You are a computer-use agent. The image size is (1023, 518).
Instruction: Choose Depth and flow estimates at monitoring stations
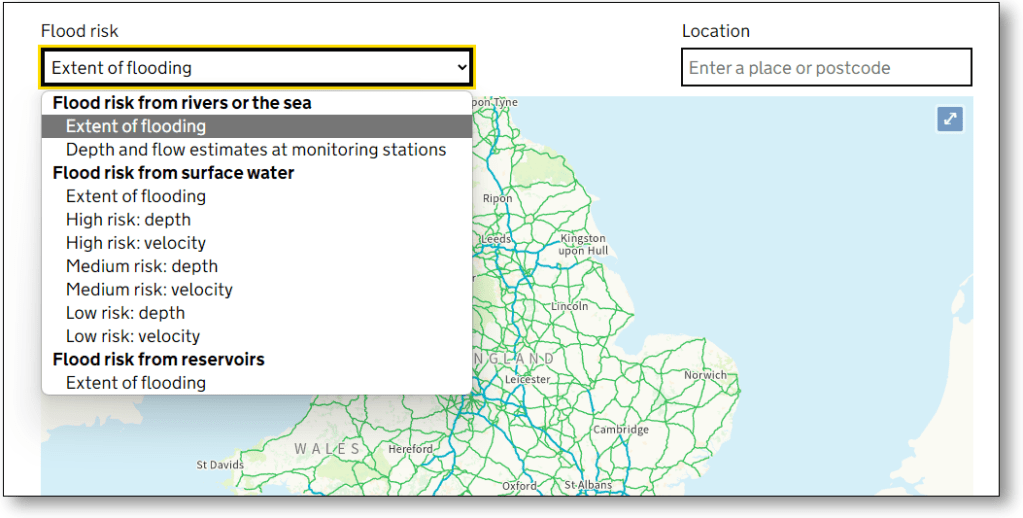point(256,150)
